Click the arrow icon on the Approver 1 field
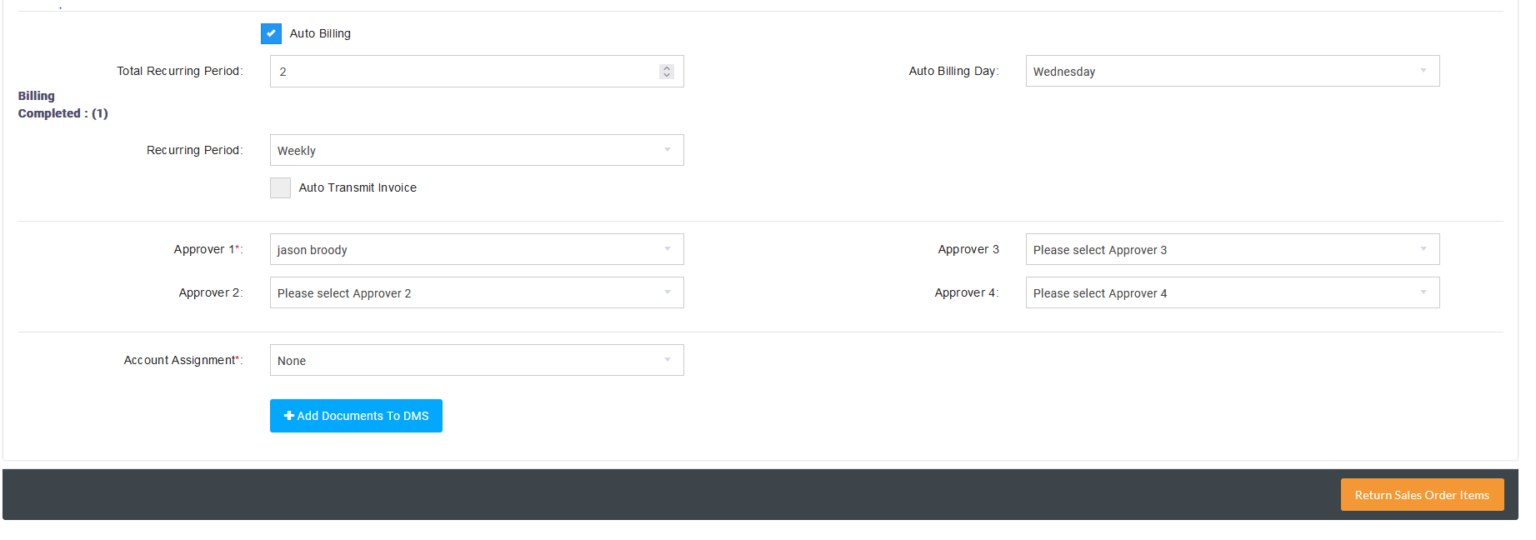The height and width of the screenshot is (540, 1536). (x=667, y=249)
